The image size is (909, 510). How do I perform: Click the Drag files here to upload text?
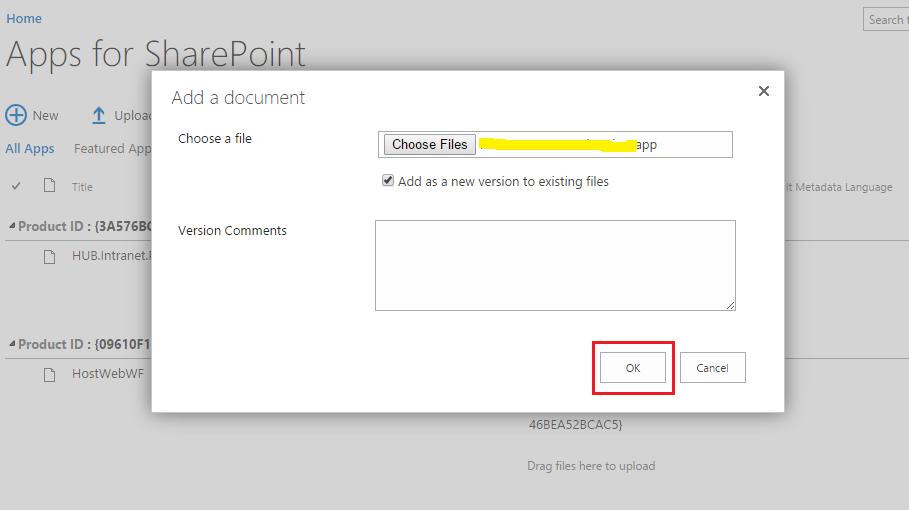(x=591, y=466)
